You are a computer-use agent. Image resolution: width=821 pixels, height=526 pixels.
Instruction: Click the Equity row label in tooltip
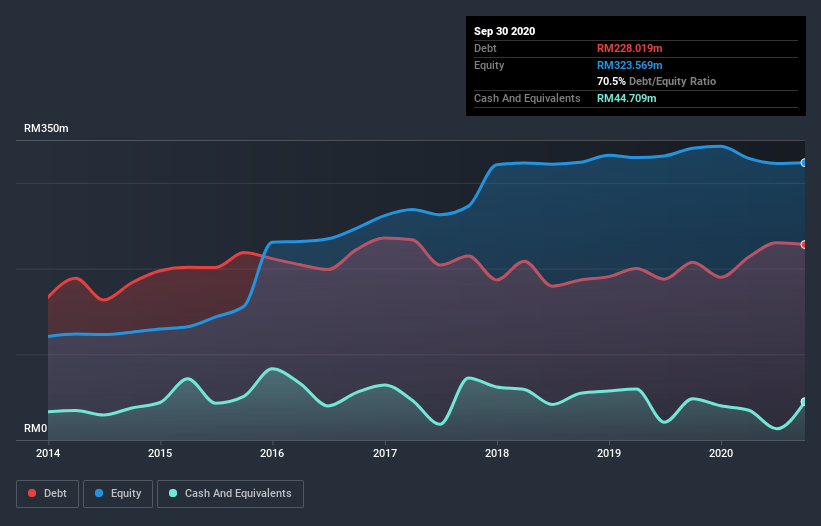pyautogui.click(x=489, y=65)
